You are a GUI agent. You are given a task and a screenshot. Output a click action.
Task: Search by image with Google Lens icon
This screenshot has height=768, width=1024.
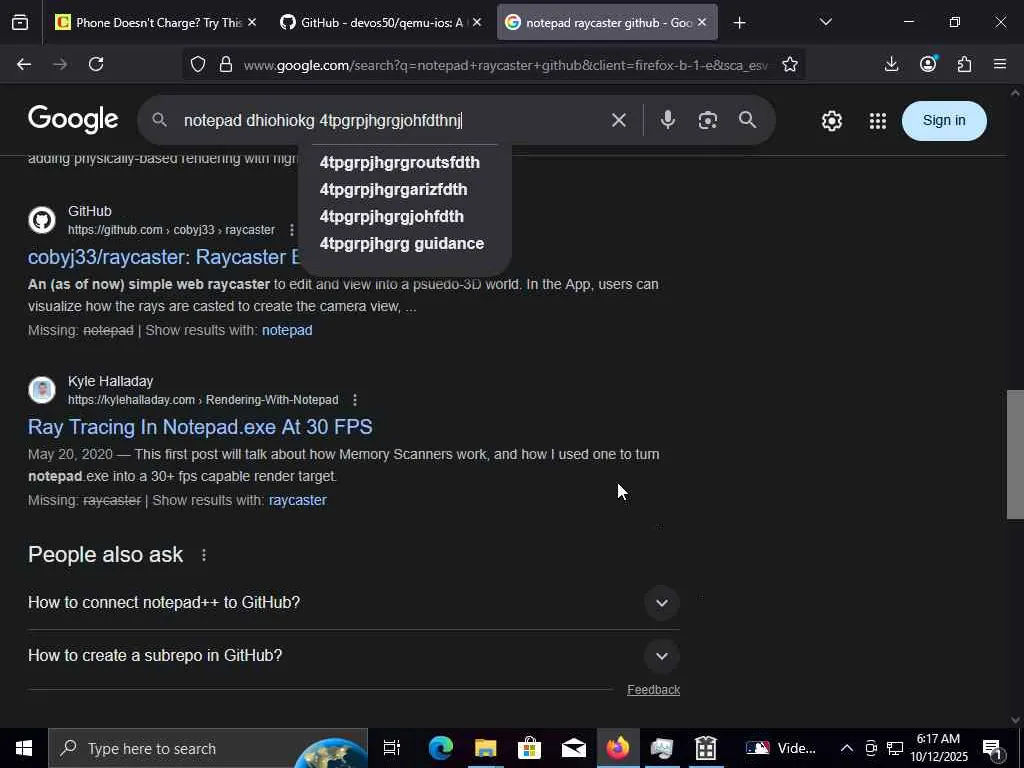tap(708, 120)
